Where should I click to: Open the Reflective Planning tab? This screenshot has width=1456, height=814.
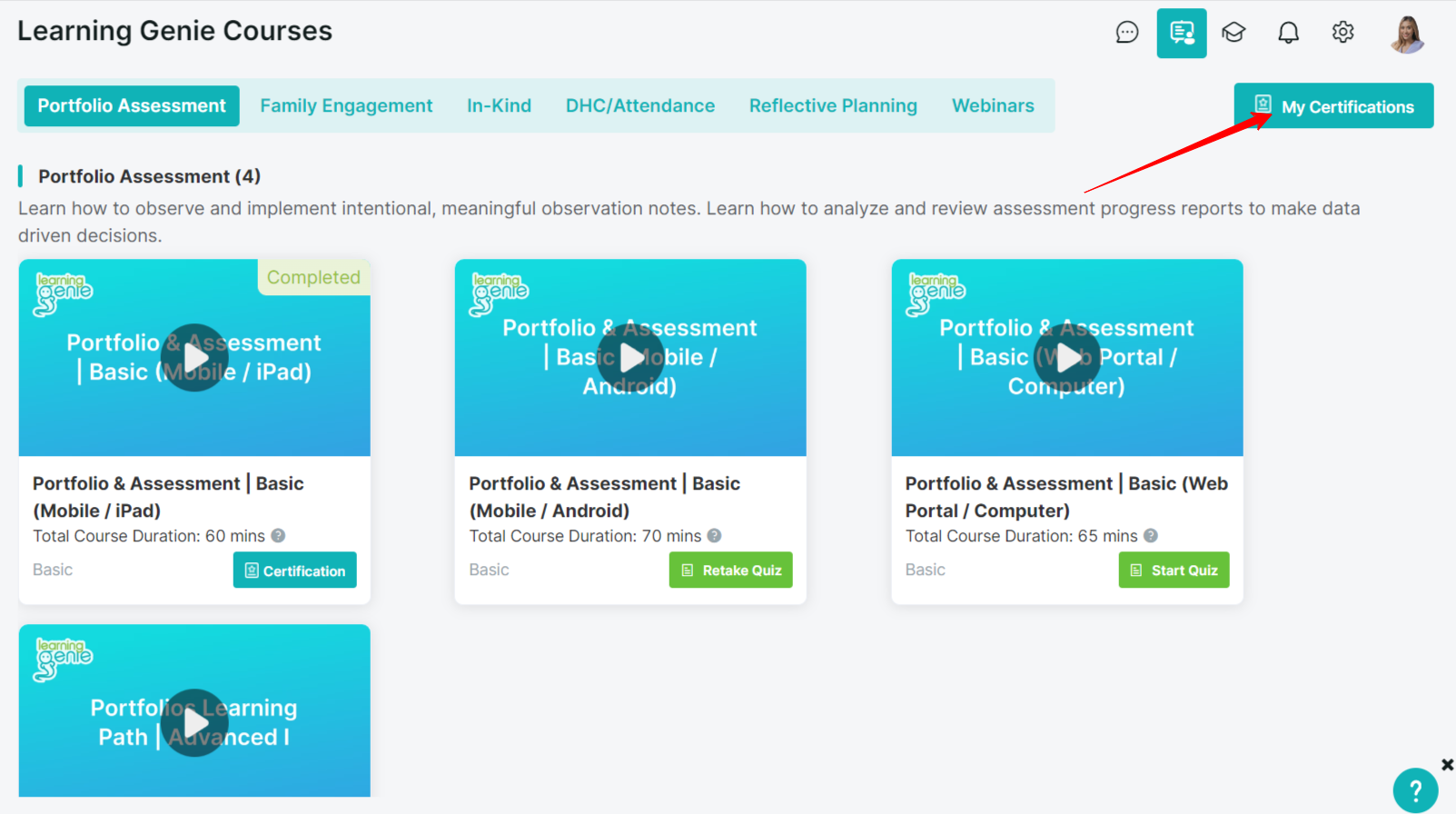pyautogui.click(x=833, y=106)
